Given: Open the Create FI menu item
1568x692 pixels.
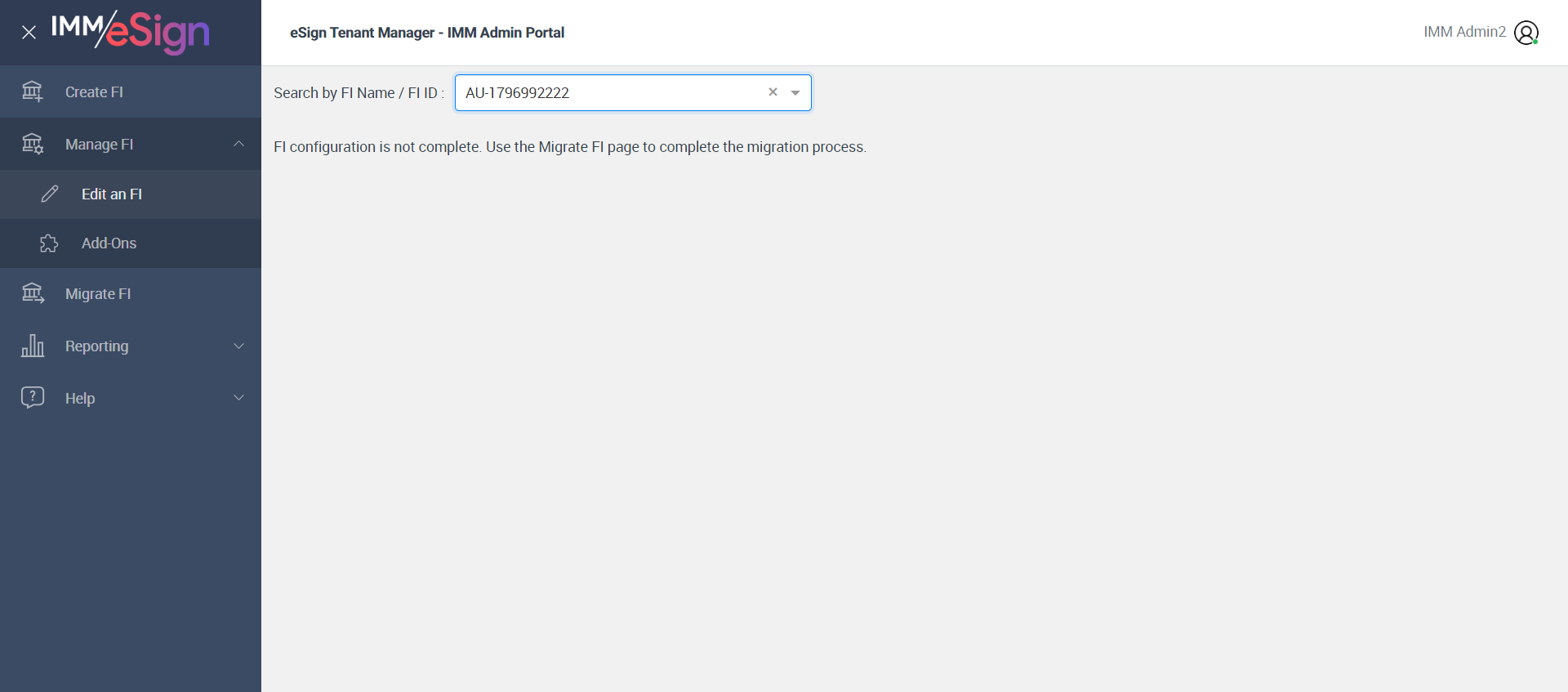Looking at the screenshot, I should click(x=131, y=92).
